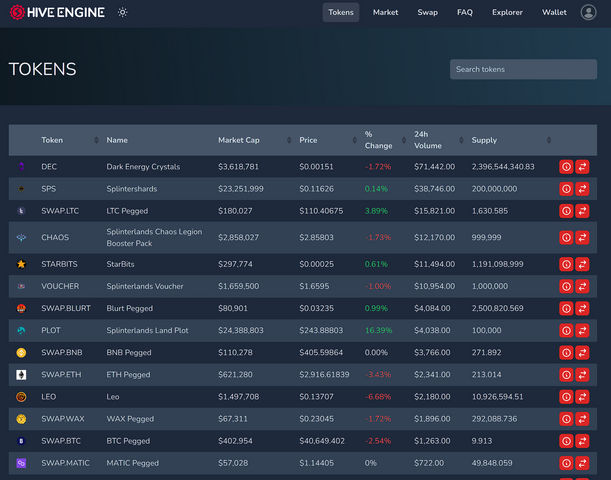The width and height of the screenshot is (611, 480).
Task: Trade the SWAP.ETH token
Action: [582, 375]
